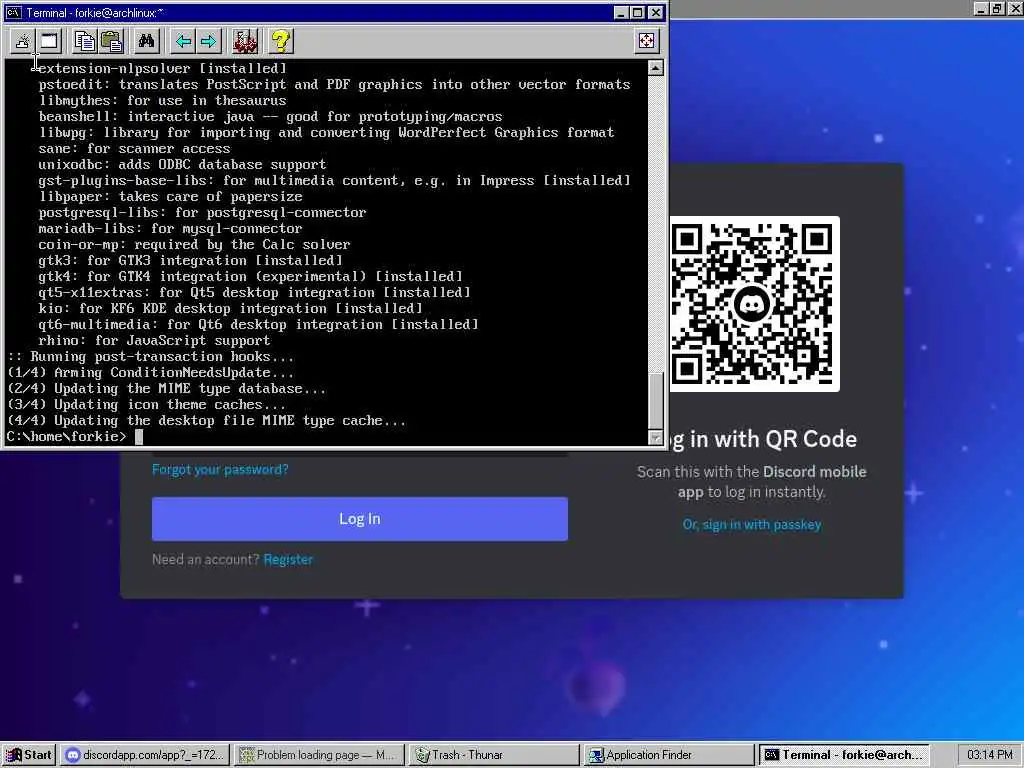The width and height of the screenshot is (1024, 768).
Task: Click Or, sign in with passkey link
Action: (752, 524)
